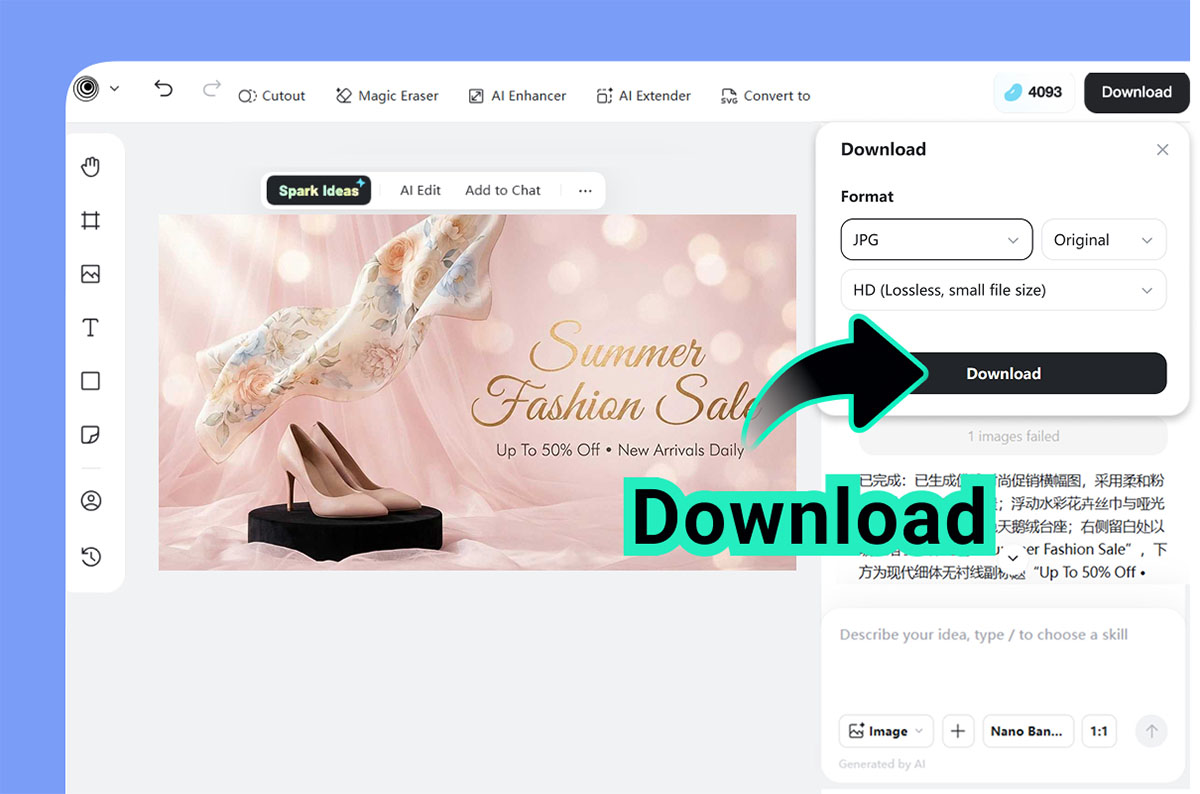Open the History panel
1200x794 pixels.
pyautogui.click(x=91, y=556)
